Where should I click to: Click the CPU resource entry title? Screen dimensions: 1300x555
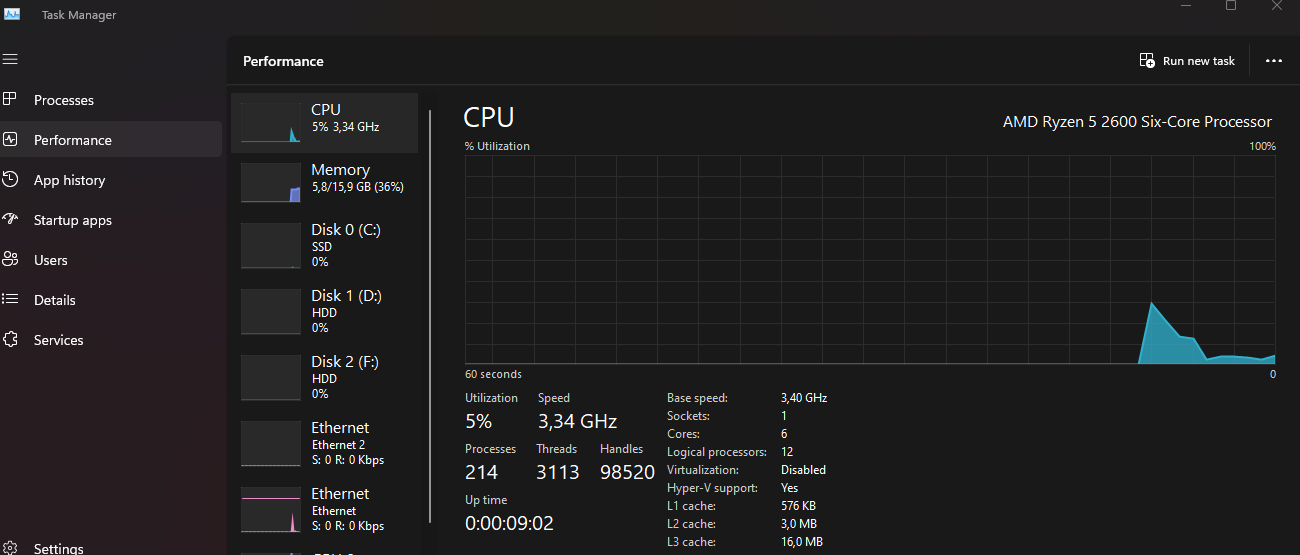[x=326, y=109]
